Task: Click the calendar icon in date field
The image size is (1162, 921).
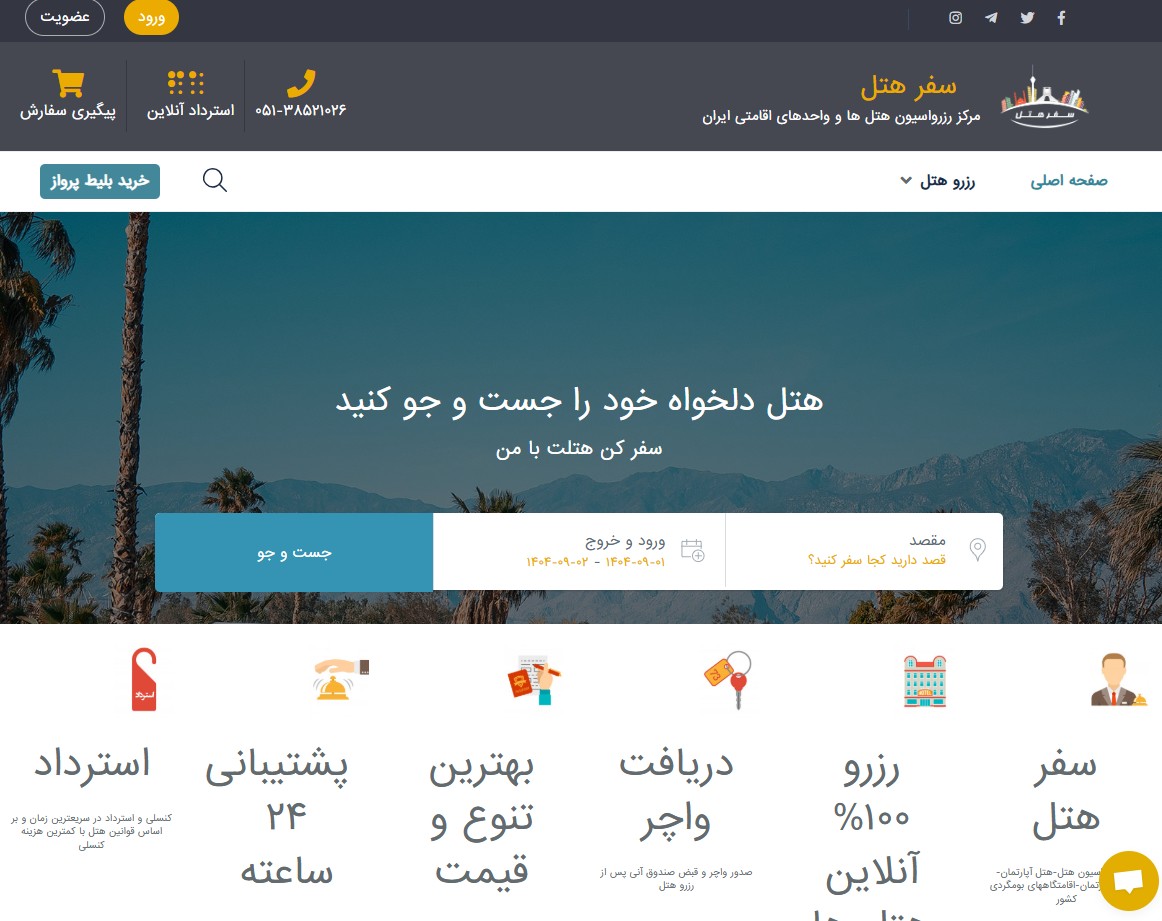Action: click(x=692, y=551)
